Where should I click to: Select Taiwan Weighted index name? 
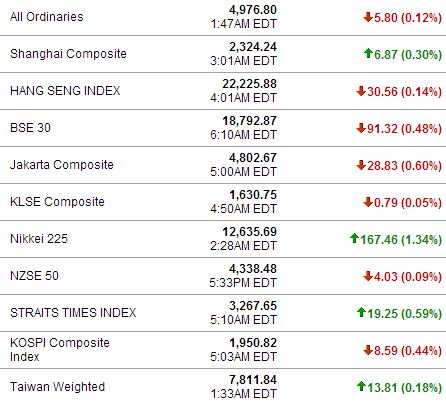pos(57,387)
